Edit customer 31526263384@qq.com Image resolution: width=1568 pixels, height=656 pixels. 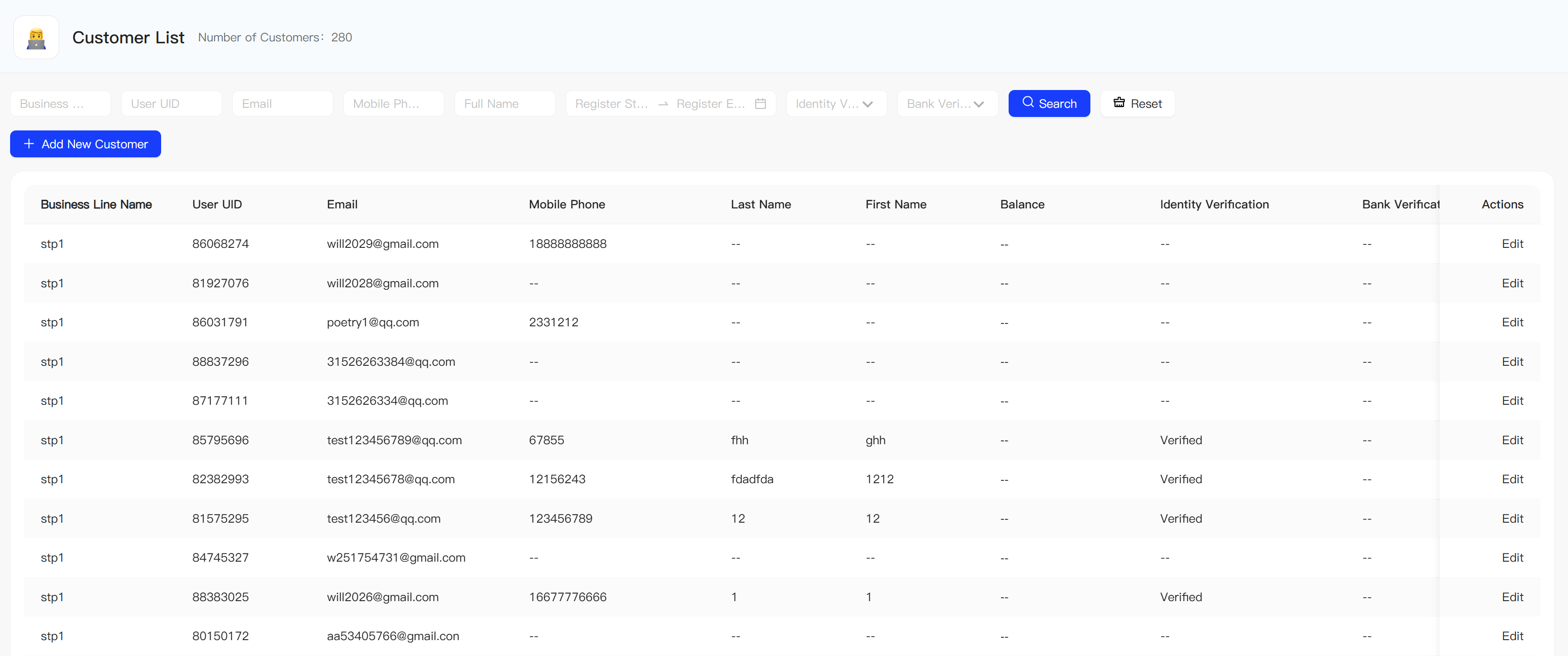(1512, 362)
